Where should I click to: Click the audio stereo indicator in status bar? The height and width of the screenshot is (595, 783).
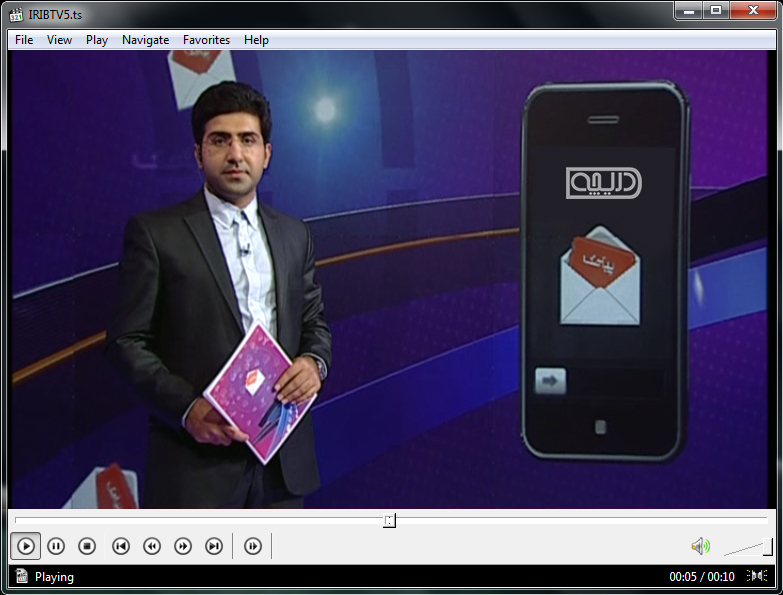coord(757,576)
